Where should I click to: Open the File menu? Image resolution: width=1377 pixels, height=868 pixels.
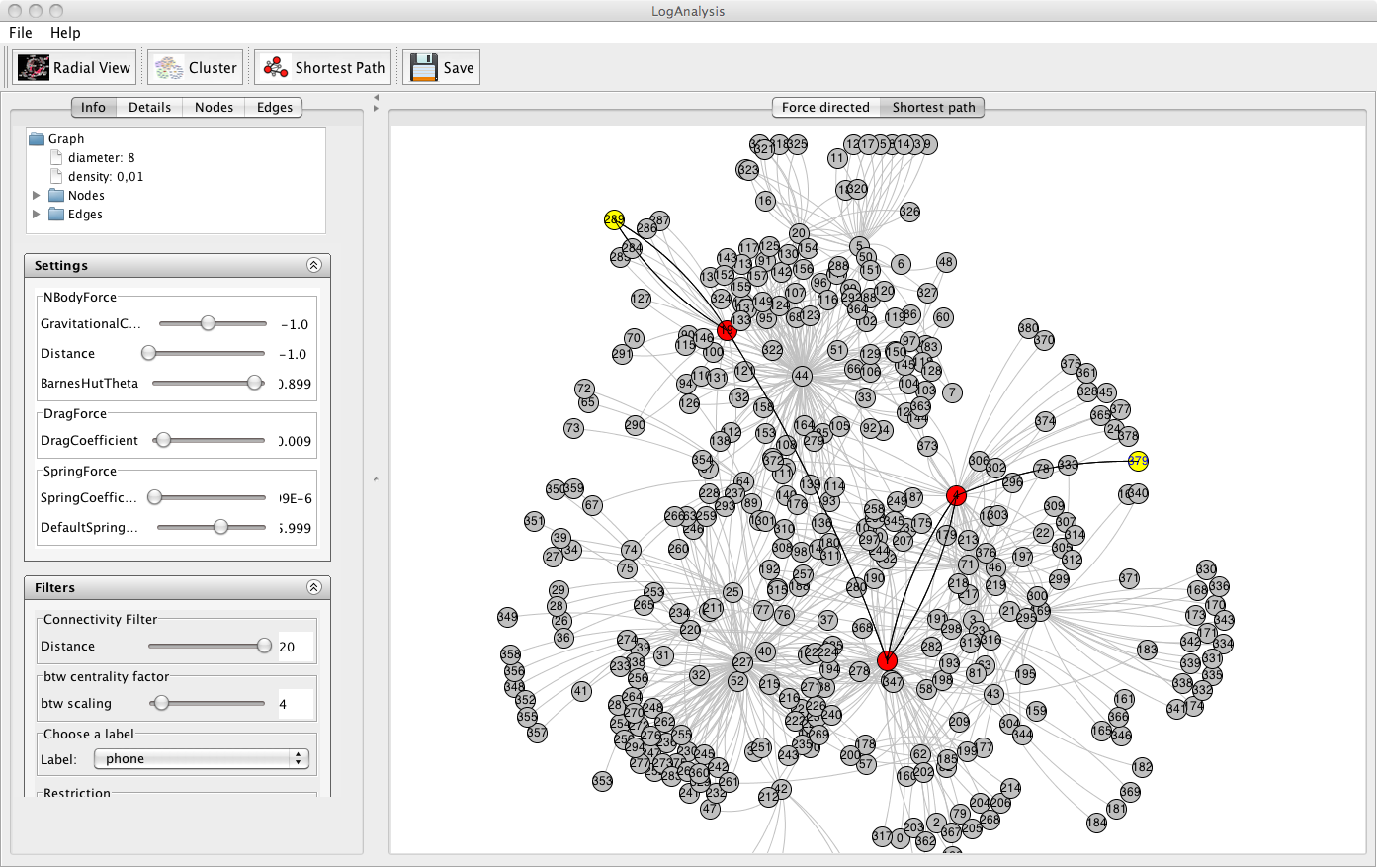pos(21,33)
